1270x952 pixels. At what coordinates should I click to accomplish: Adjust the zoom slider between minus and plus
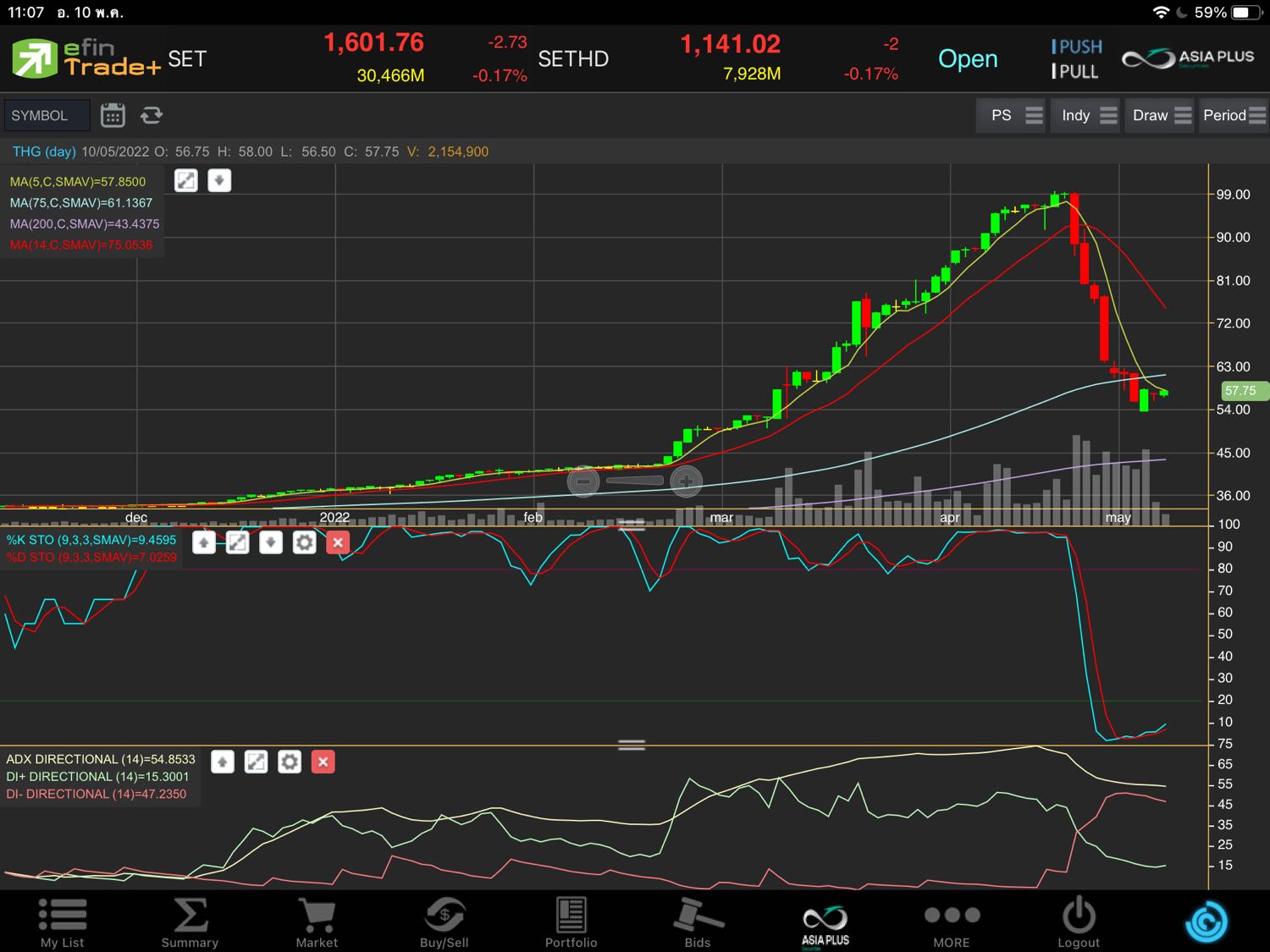[635, 481]
